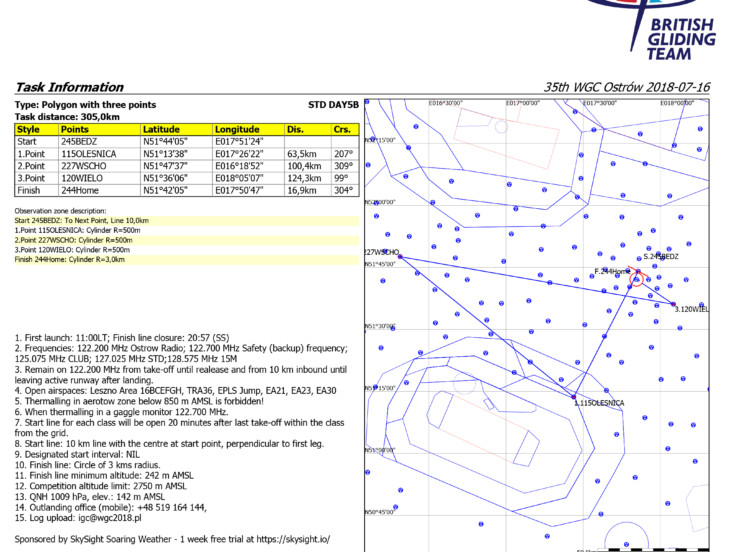This screenshot has width=730, height=552.
Task: Click the Task Information heading
Action: 70,87
